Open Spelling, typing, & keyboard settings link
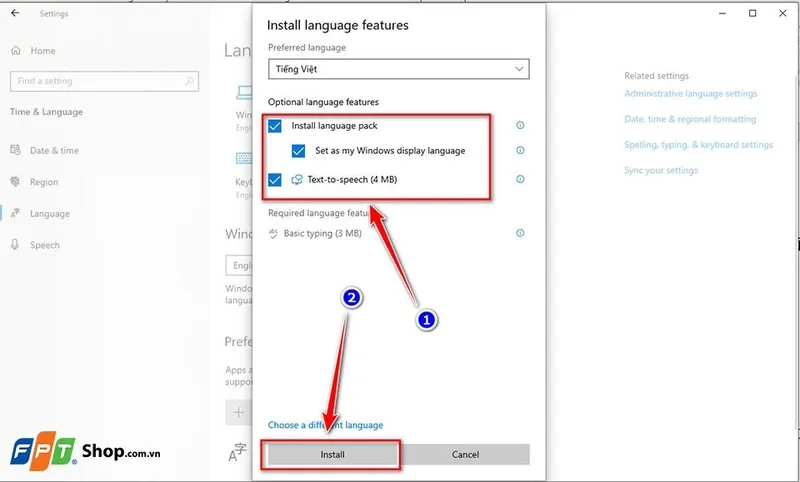The image size is (800, 482). pos(698,145)
